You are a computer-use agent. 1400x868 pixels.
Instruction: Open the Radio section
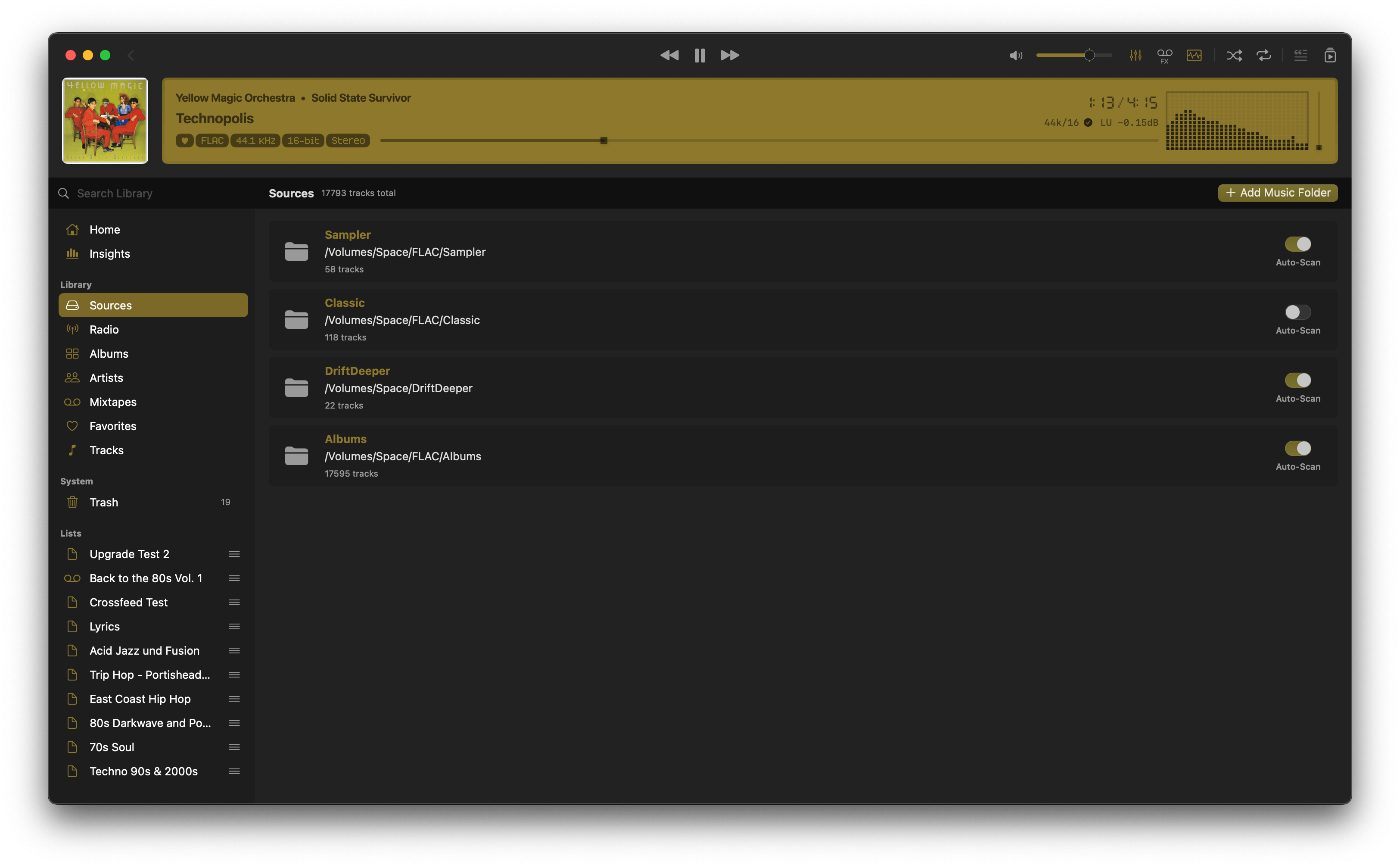pyautogui.click(x=104, y=330)
